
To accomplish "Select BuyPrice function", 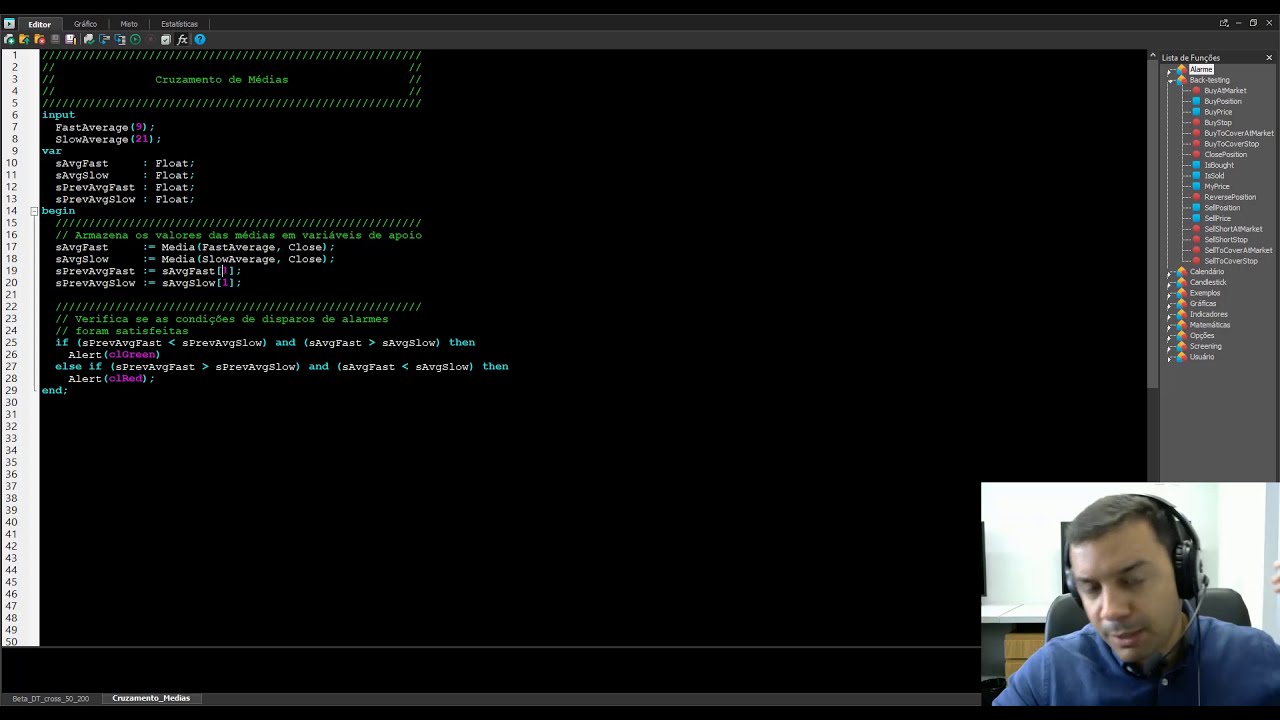I will tap(1218, 112).
